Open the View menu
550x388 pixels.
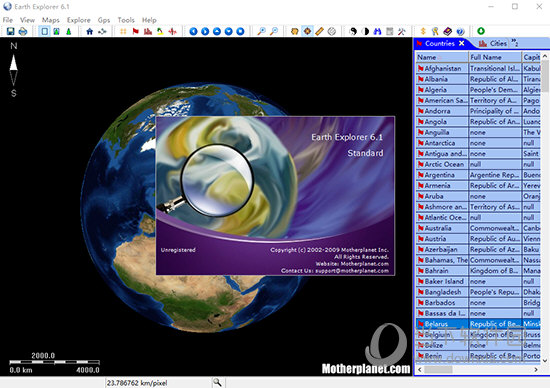27,20
